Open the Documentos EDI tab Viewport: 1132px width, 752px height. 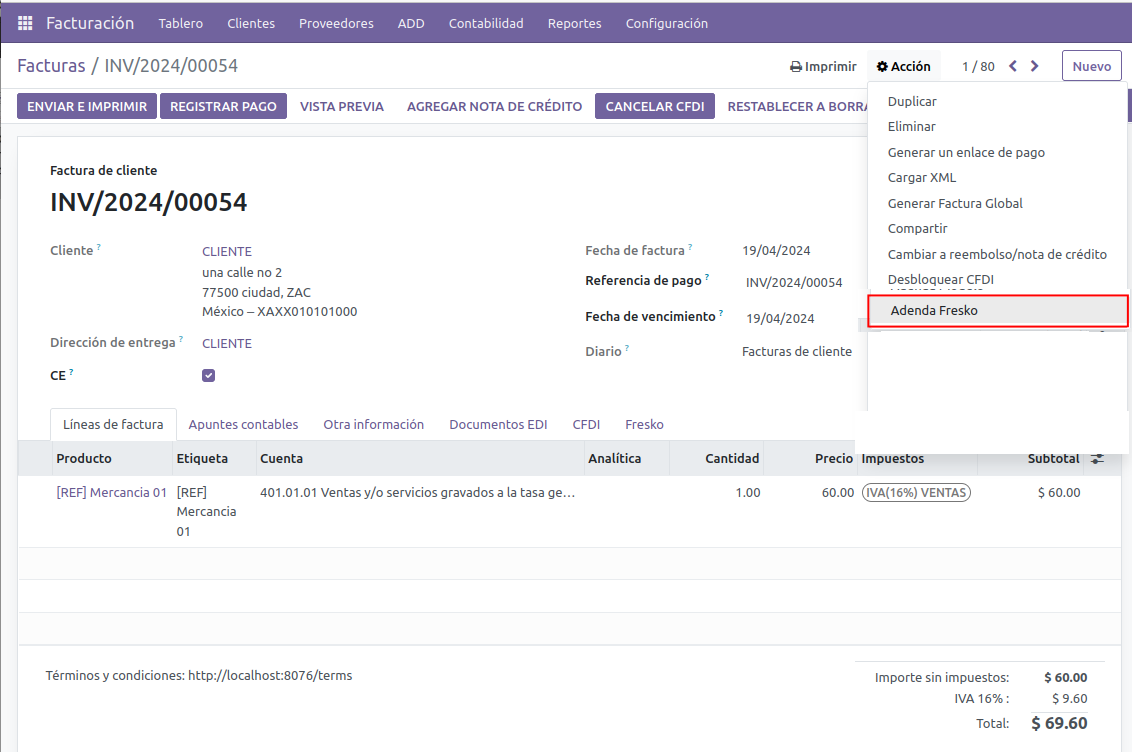click(x=498, y=425)
